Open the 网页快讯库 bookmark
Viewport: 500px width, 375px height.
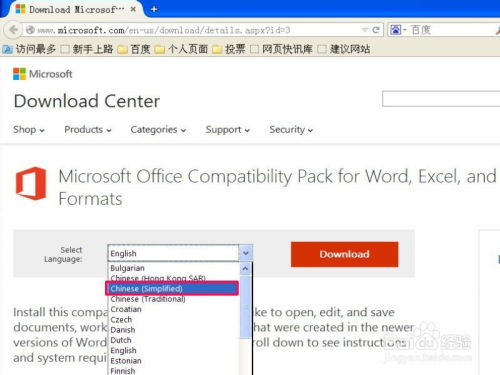[281, 49]
